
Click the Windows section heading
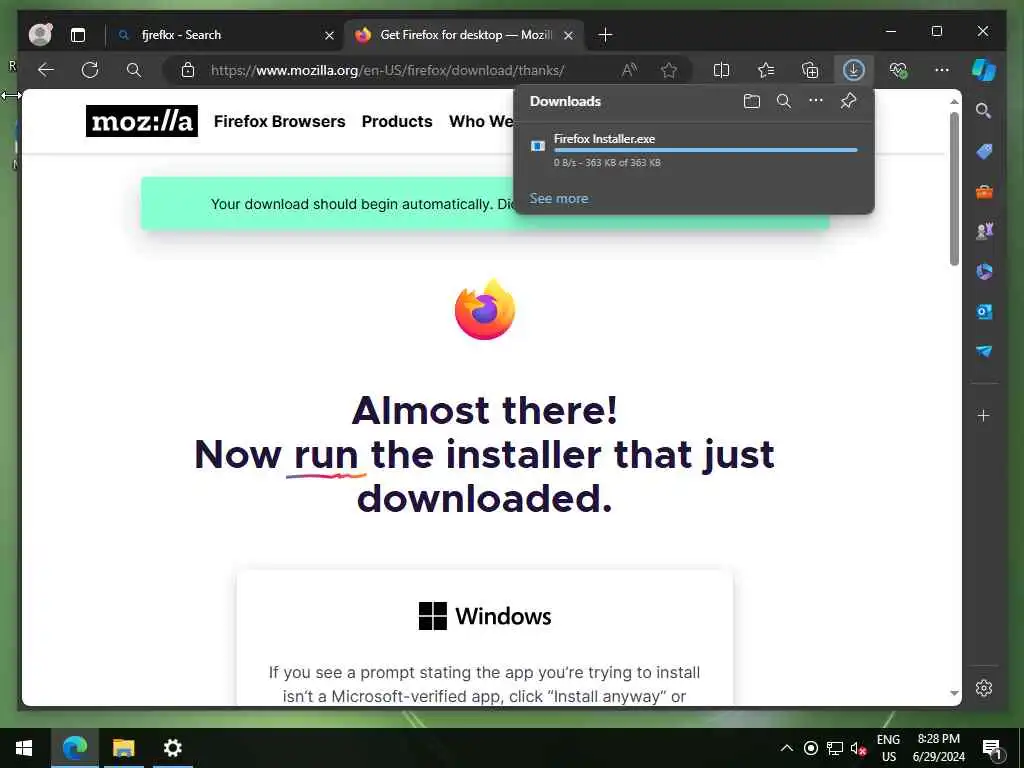pyautogui.click(x=485, y=616)
